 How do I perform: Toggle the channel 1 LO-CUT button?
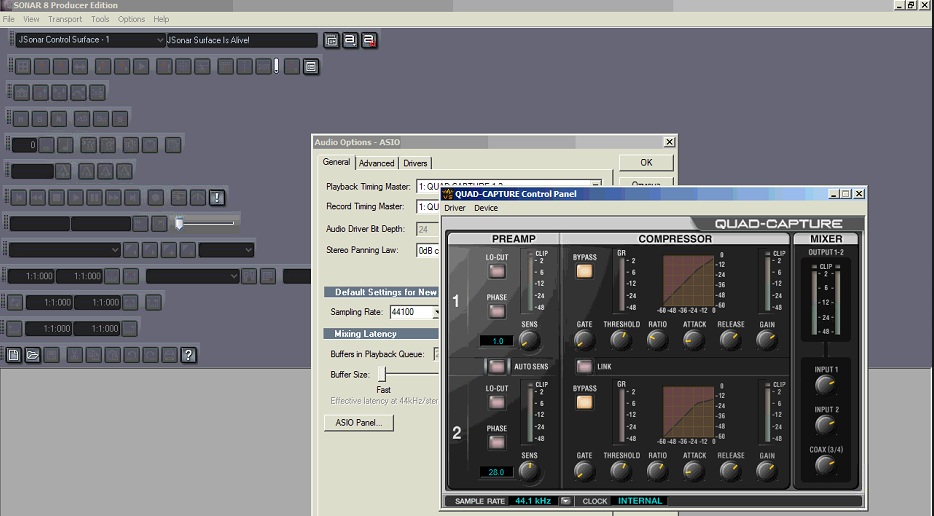(497, 273)
